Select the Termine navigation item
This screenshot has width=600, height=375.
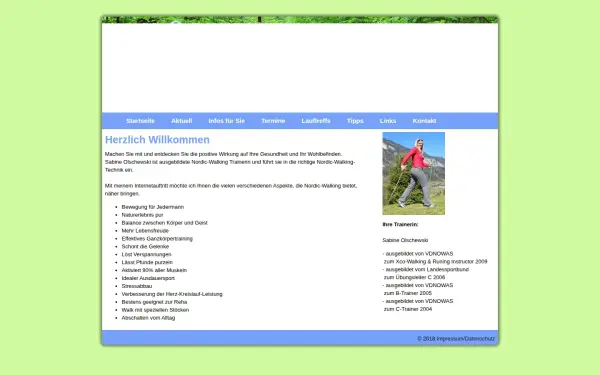click(273, 121)
